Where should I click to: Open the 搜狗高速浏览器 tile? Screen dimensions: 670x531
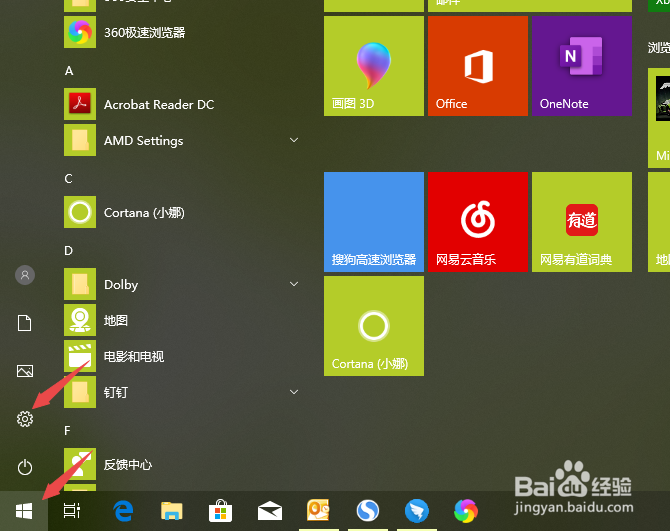[x=374, y=222]
